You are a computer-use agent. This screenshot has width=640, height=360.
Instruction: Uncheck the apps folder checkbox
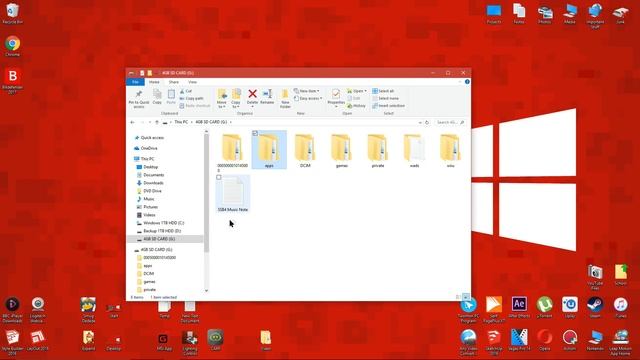[255, 133]
